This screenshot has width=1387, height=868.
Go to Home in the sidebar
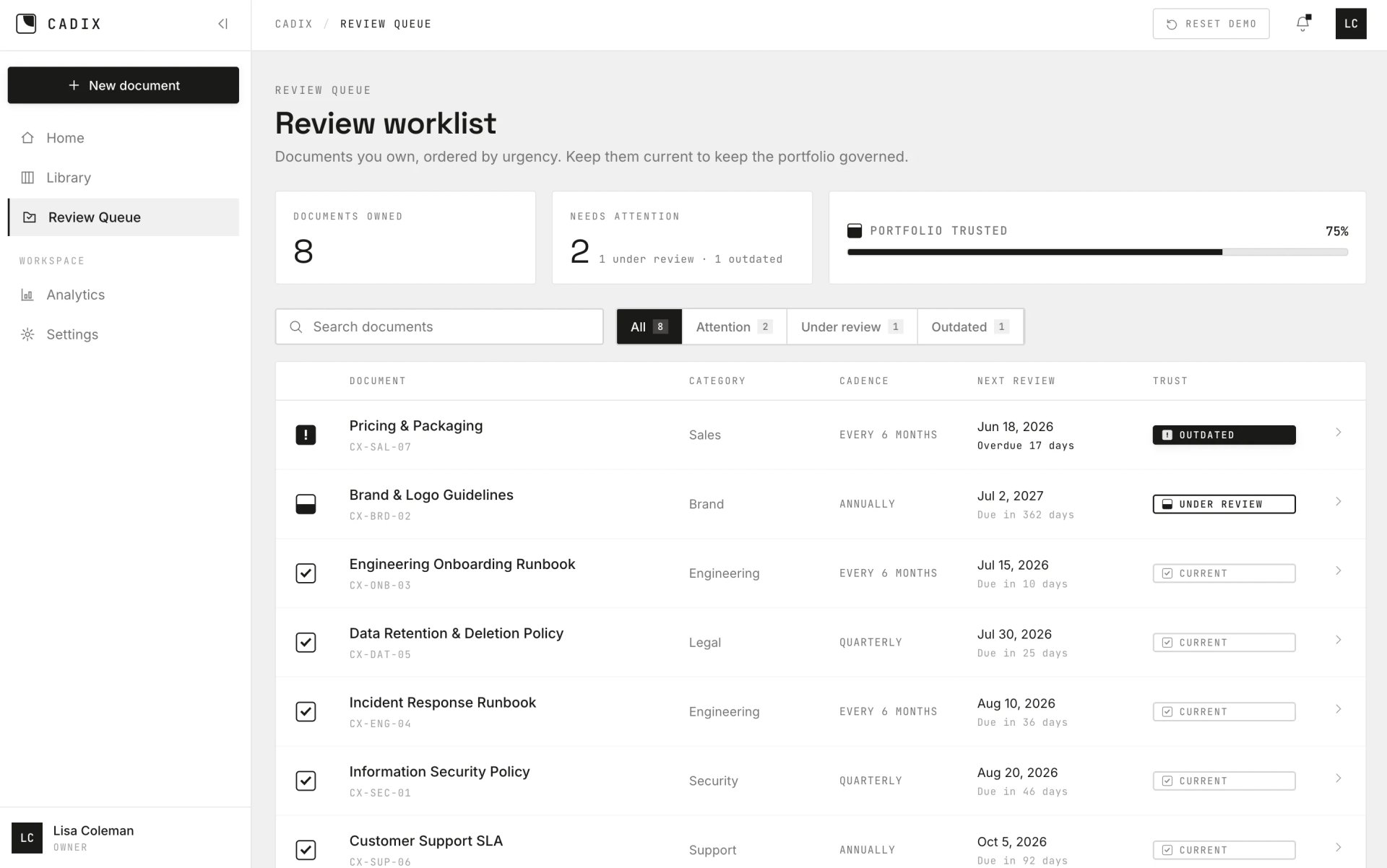click(123, 138)
